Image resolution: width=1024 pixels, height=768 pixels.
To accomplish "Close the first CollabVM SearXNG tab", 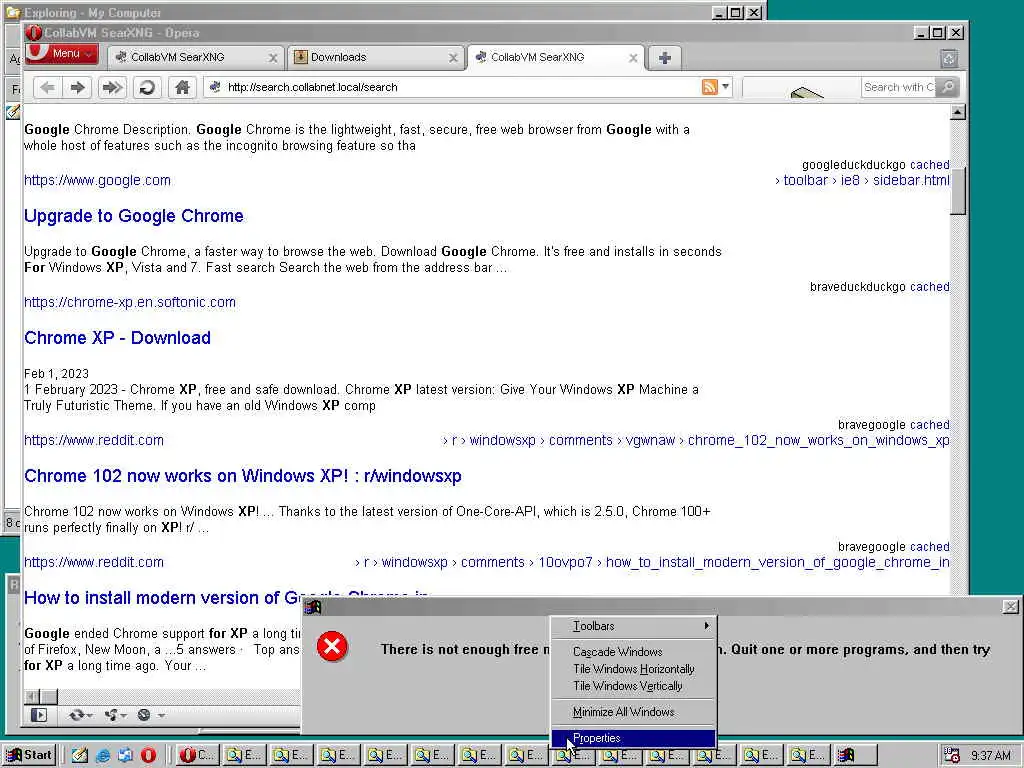I will pos(273,58).
